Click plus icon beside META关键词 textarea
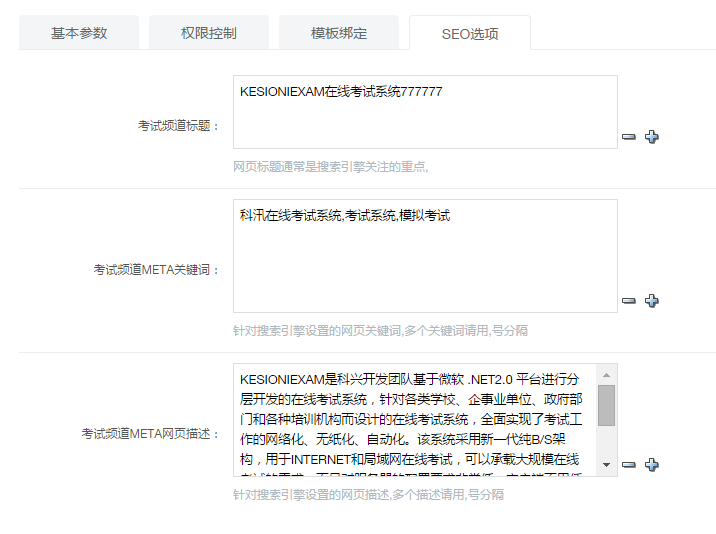 pyautogui.click(x=652, y=301)
